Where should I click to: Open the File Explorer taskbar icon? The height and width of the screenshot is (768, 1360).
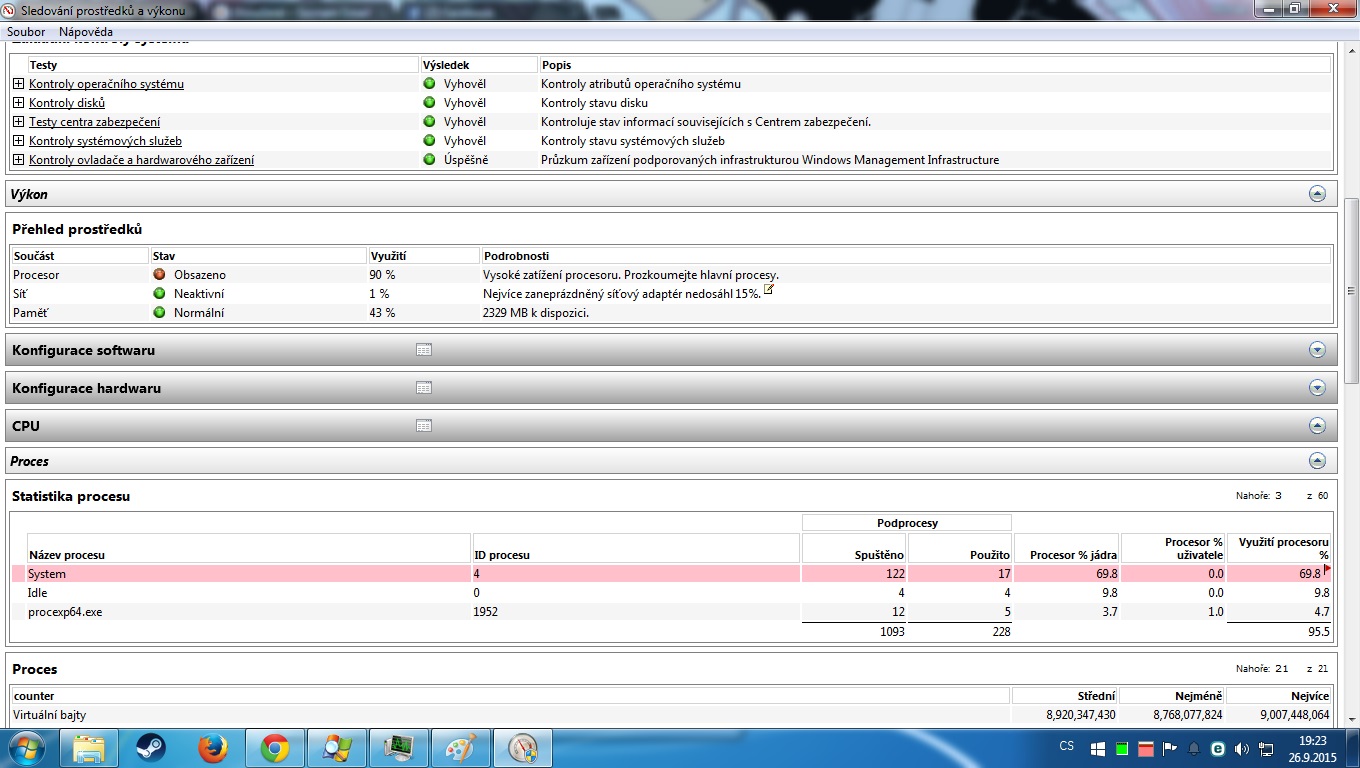tap(89, 748)
